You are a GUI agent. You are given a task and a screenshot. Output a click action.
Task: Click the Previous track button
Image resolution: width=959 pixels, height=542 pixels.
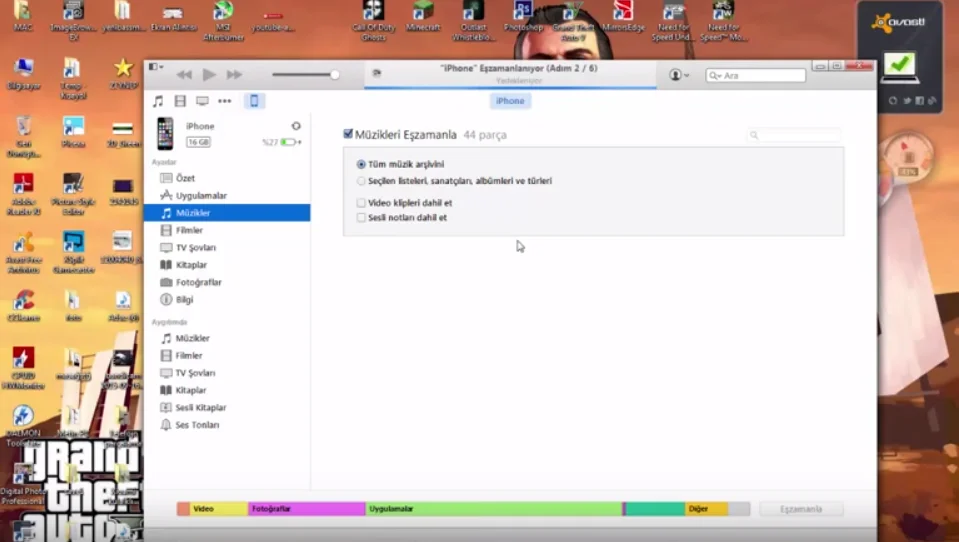point(183,75)
